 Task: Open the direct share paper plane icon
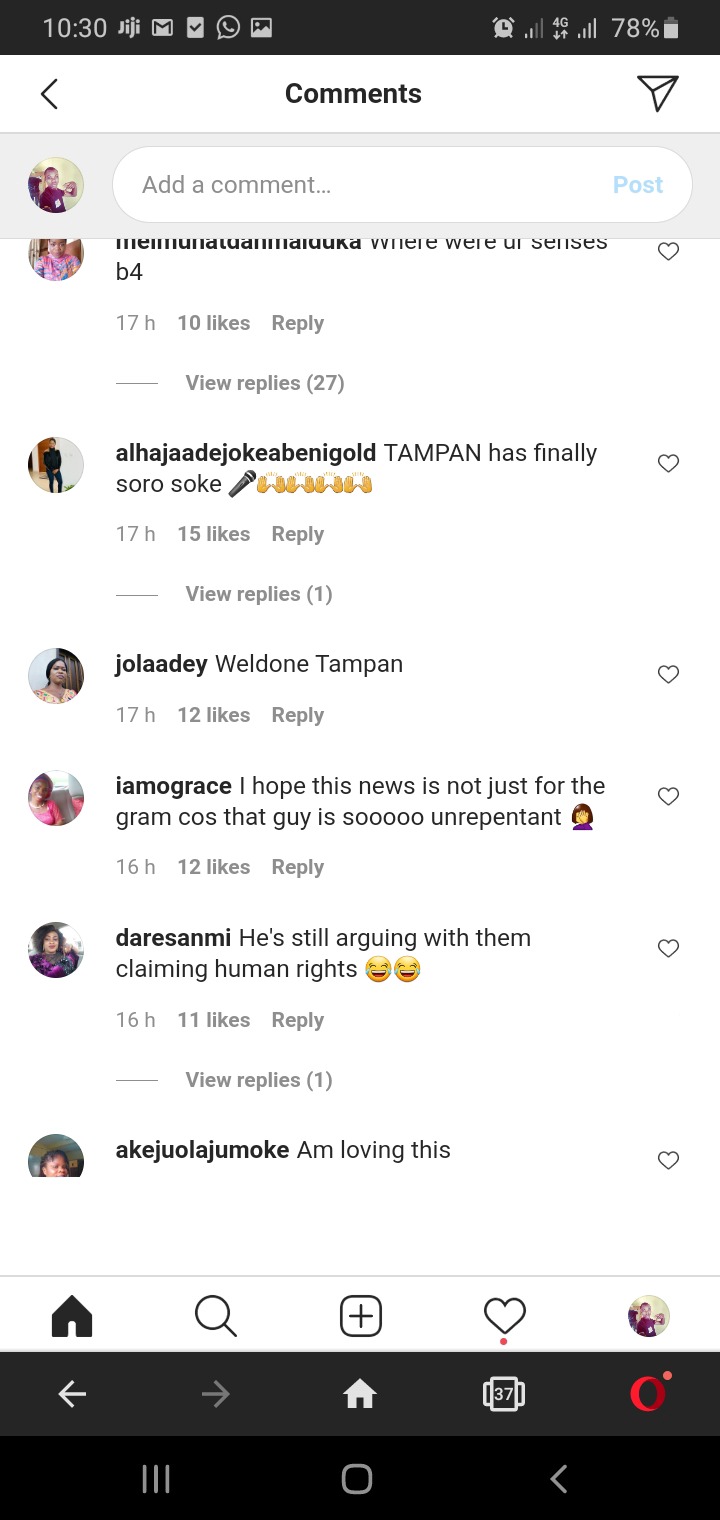click(658, 93)
